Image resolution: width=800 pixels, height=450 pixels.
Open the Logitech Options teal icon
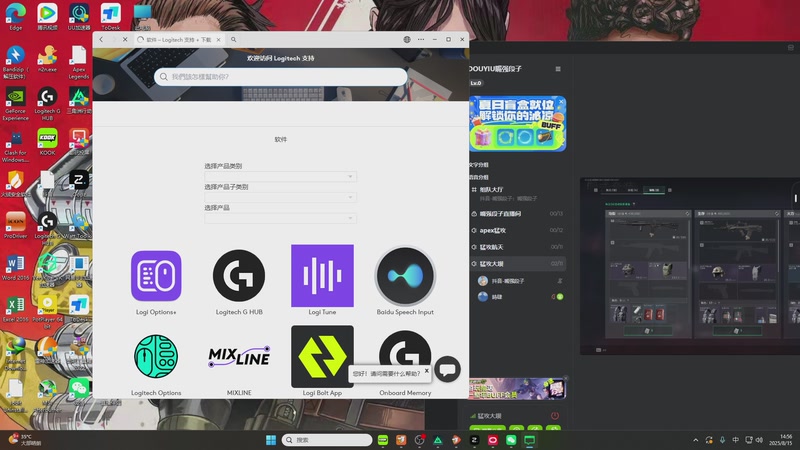click(x=156, y=357)
